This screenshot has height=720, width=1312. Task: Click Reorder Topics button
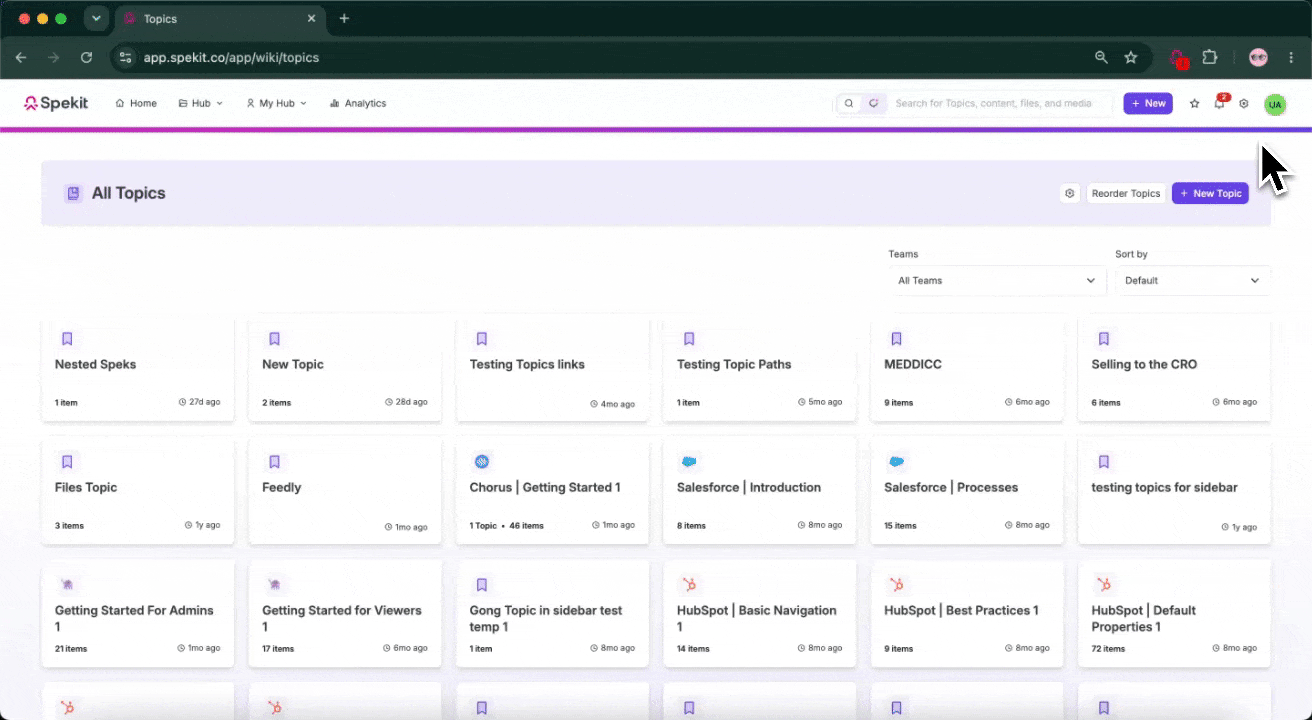pyautogui.click(x=1126, y=193)
